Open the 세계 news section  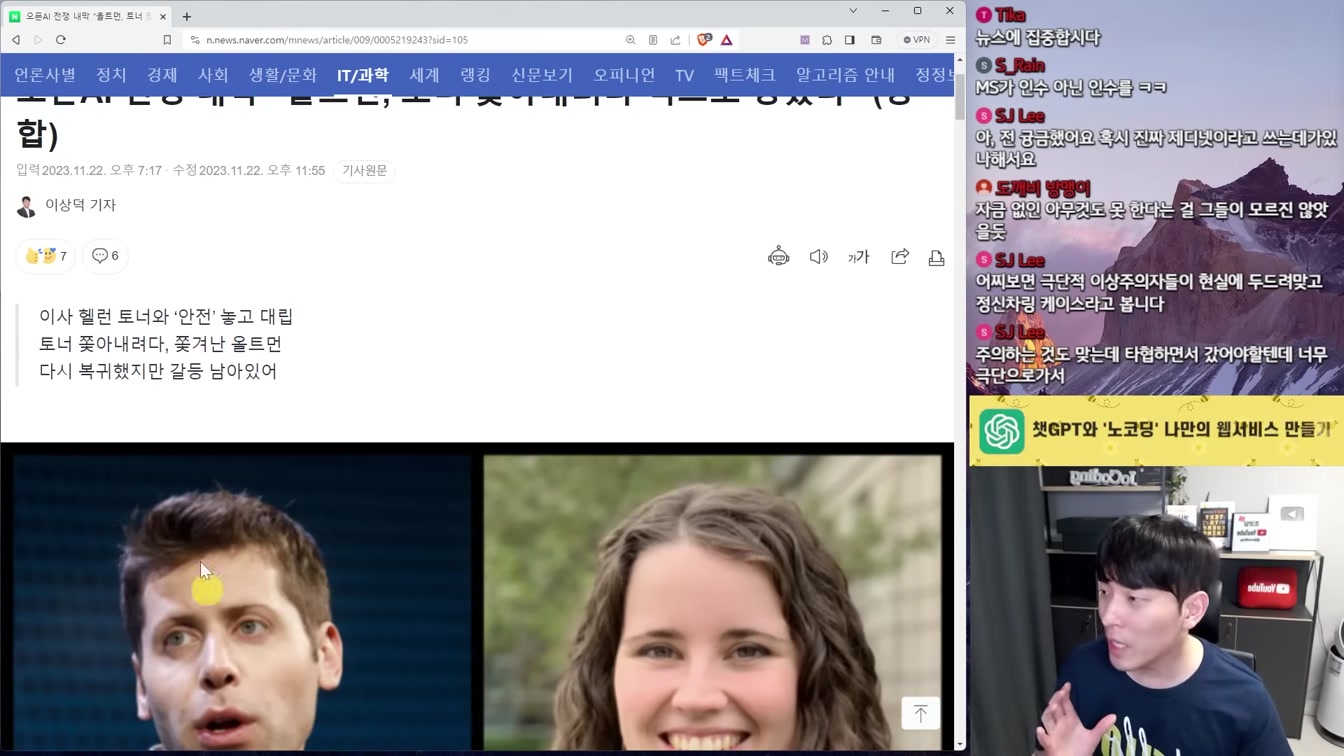(x=424, y=75)
